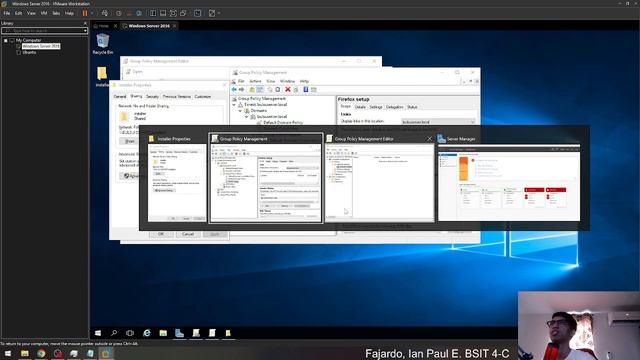Select Ubuntu in the Library tree

[29, 52]
